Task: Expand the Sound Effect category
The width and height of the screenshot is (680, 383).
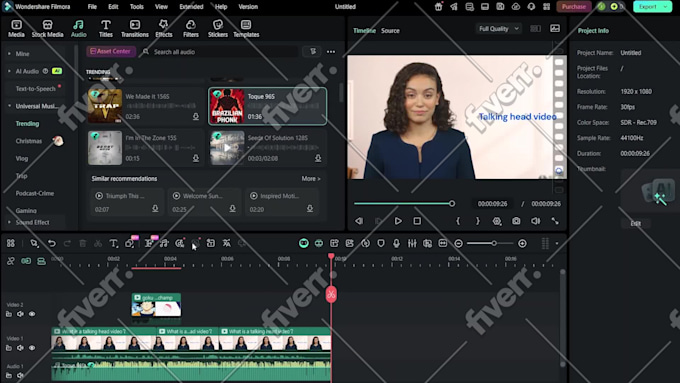Action: (9, 222)
